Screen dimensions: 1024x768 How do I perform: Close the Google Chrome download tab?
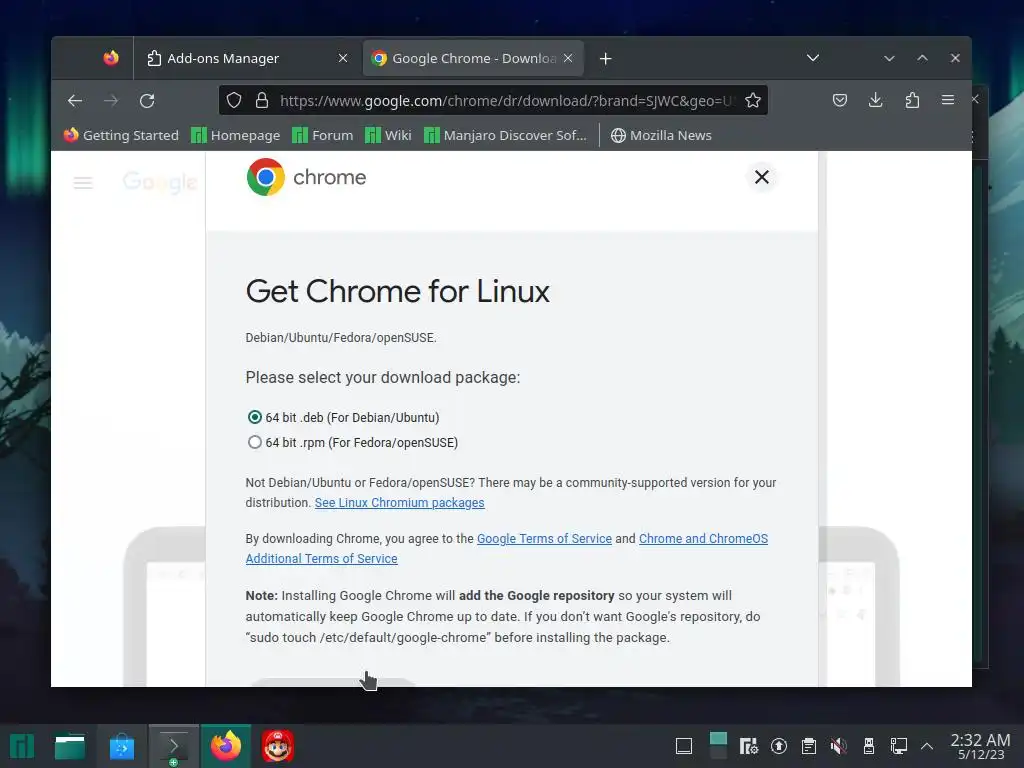(568, 58)
